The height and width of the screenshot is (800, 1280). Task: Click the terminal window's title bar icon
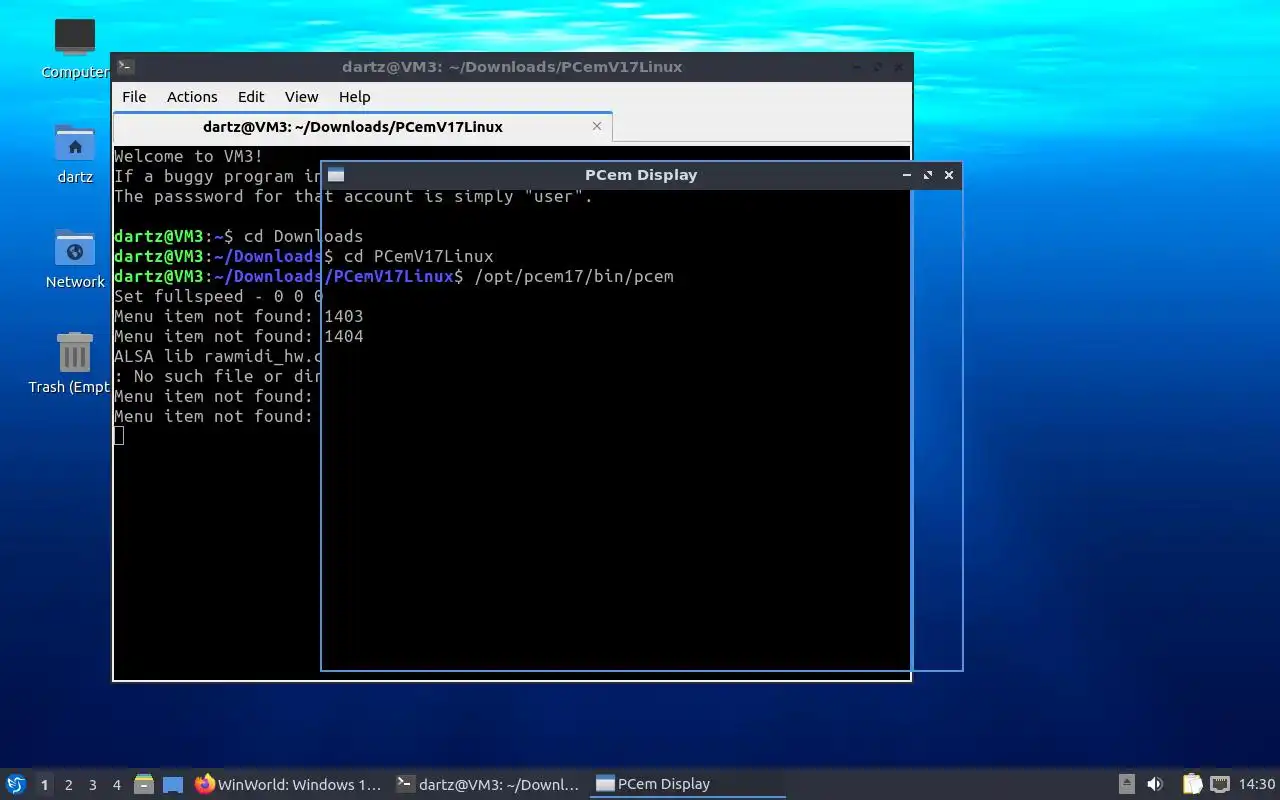[x=126, y=67]
